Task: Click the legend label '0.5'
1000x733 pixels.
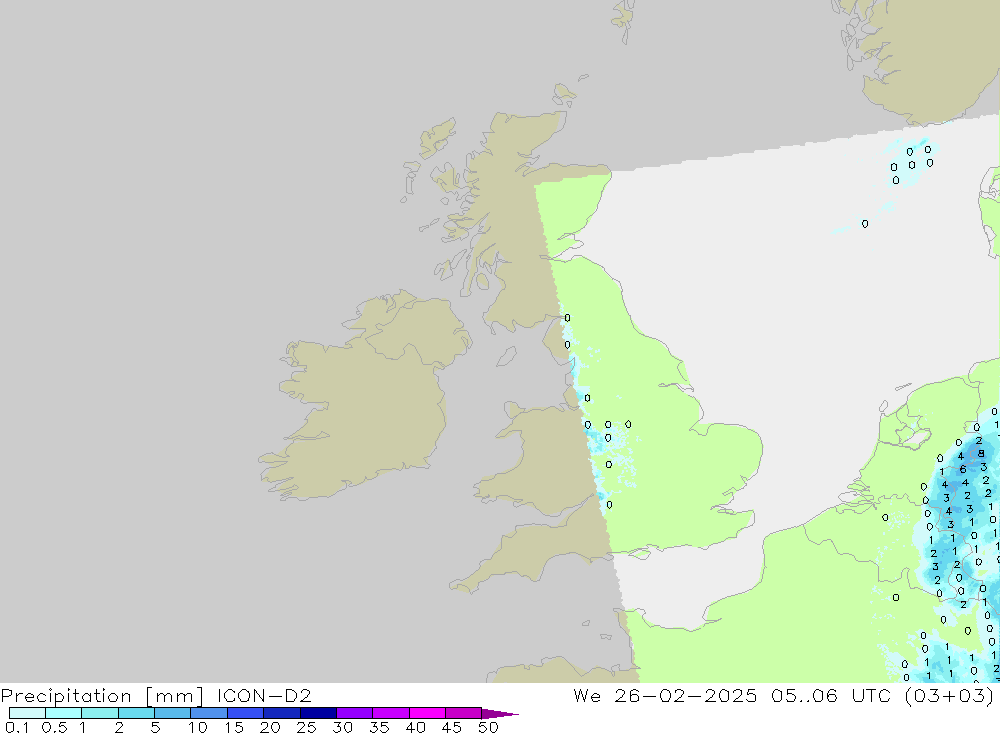Action: (54, 727)
